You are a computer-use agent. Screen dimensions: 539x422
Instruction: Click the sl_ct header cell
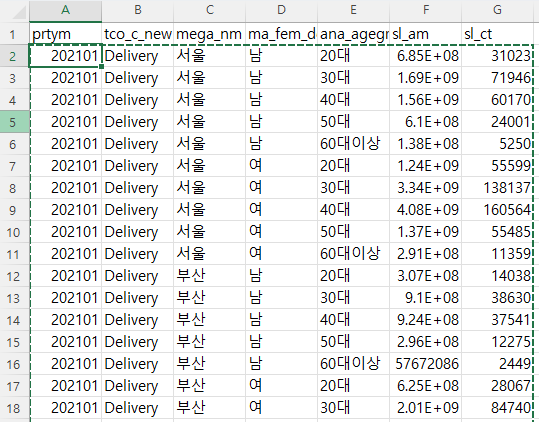coord(497,34)
